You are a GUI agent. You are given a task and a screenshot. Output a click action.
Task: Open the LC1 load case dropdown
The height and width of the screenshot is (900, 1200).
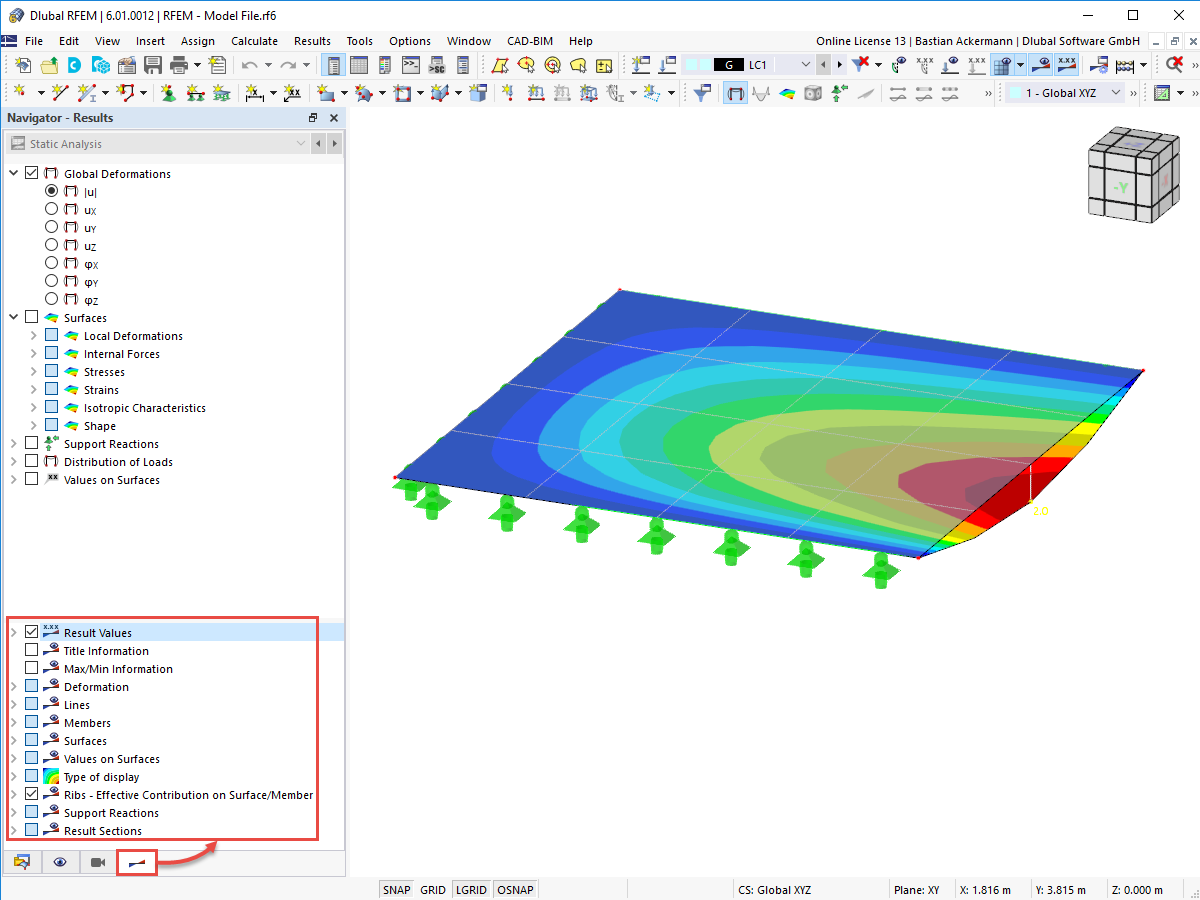point(806,65)
